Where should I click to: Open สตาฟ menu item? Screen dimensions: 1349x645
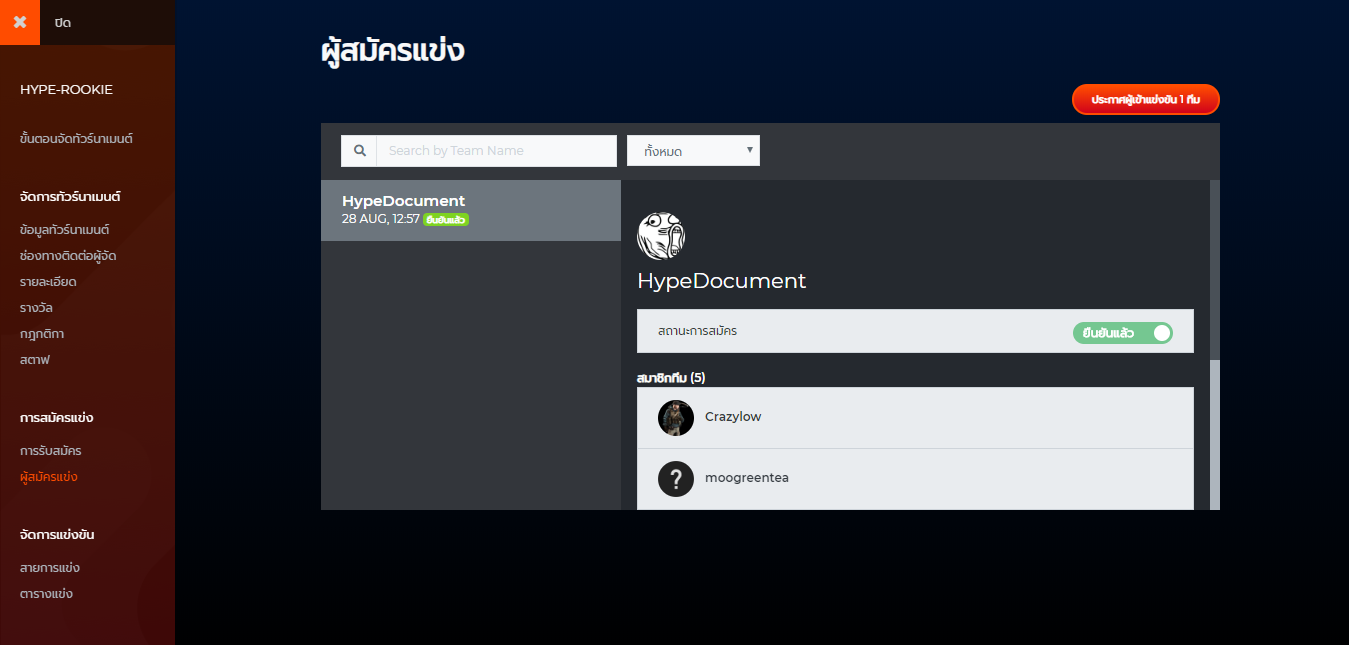tap(34, 360)
